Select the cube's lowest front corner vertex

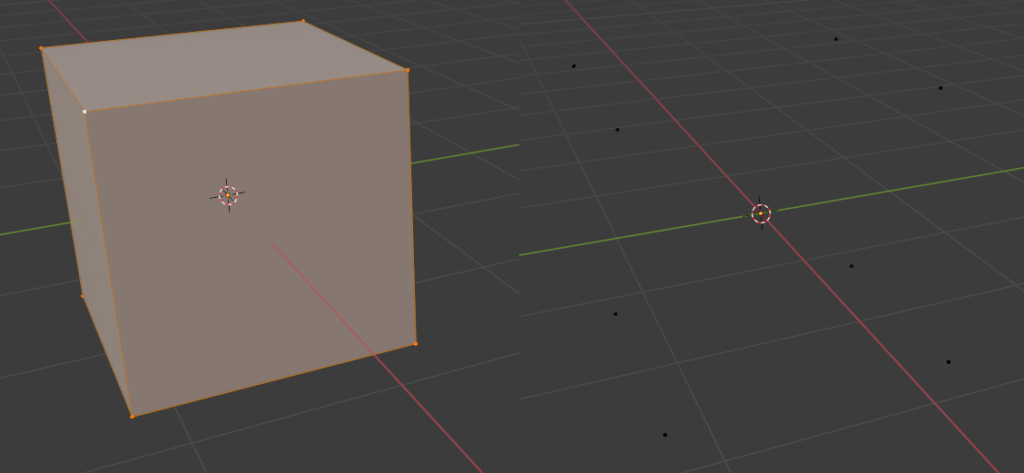132,416
